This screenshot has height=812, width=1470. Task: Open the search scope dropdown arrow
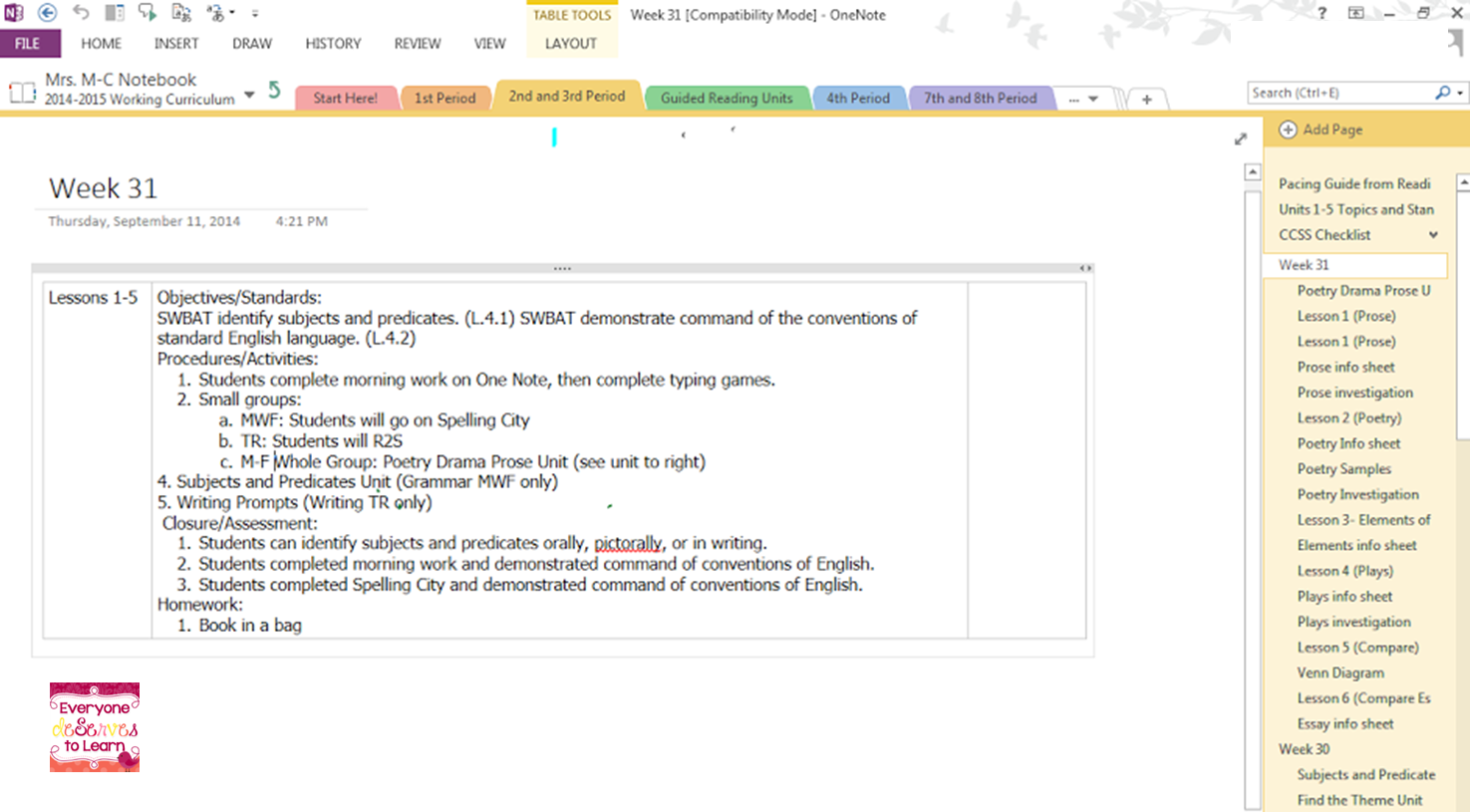[1460, 94]
